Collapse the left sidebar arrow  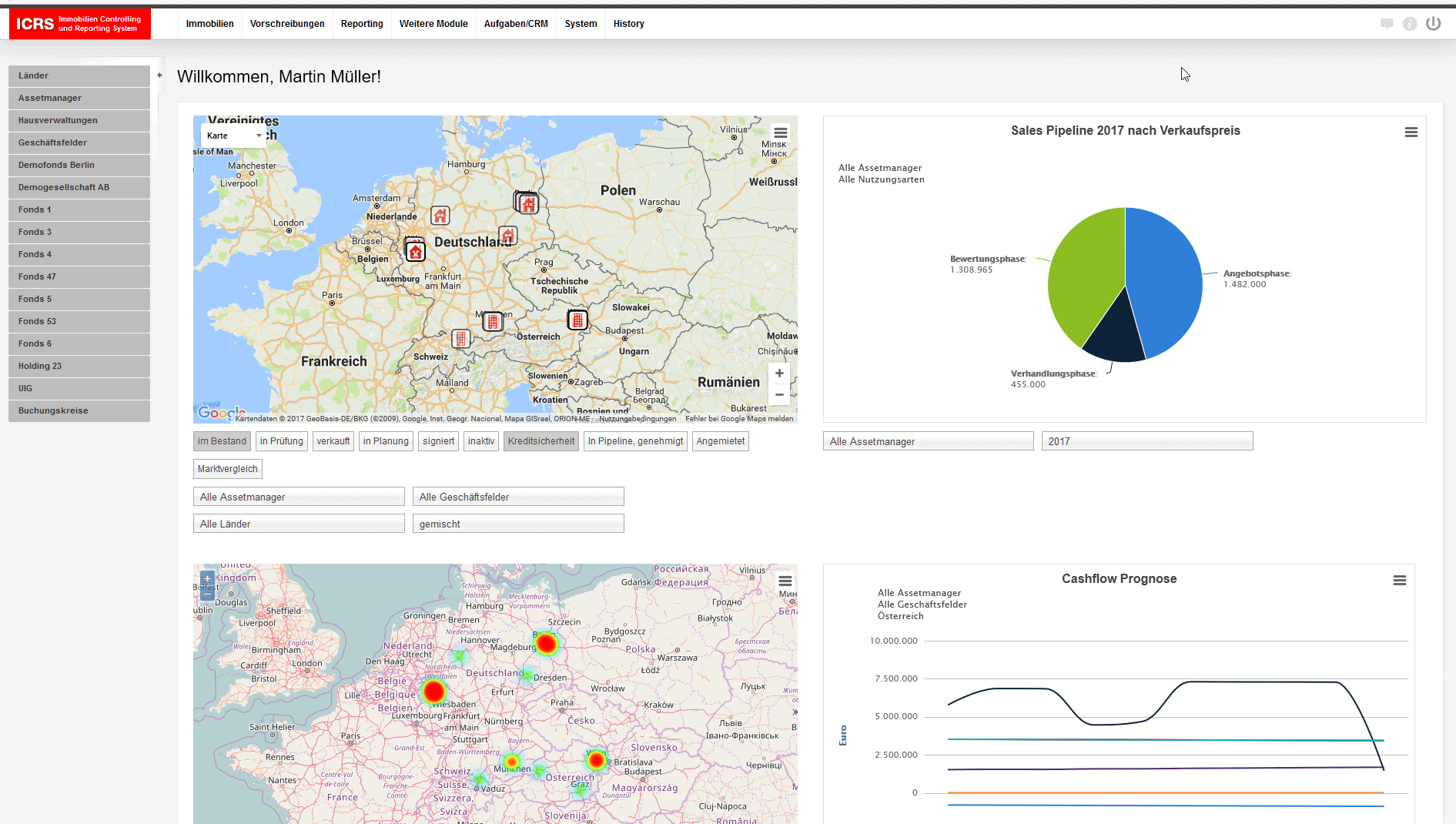point(159,75)
